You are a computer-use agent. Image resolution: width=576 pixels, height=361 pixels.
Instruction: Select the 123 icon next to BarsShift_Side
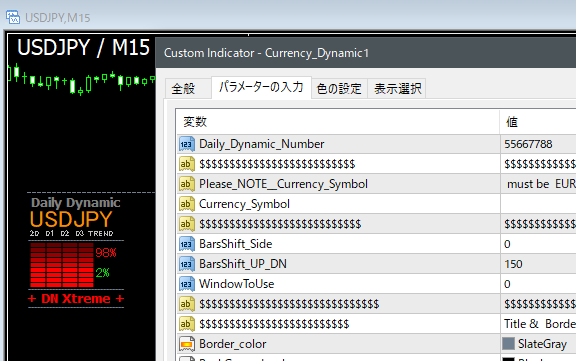[x=187, y=244]
